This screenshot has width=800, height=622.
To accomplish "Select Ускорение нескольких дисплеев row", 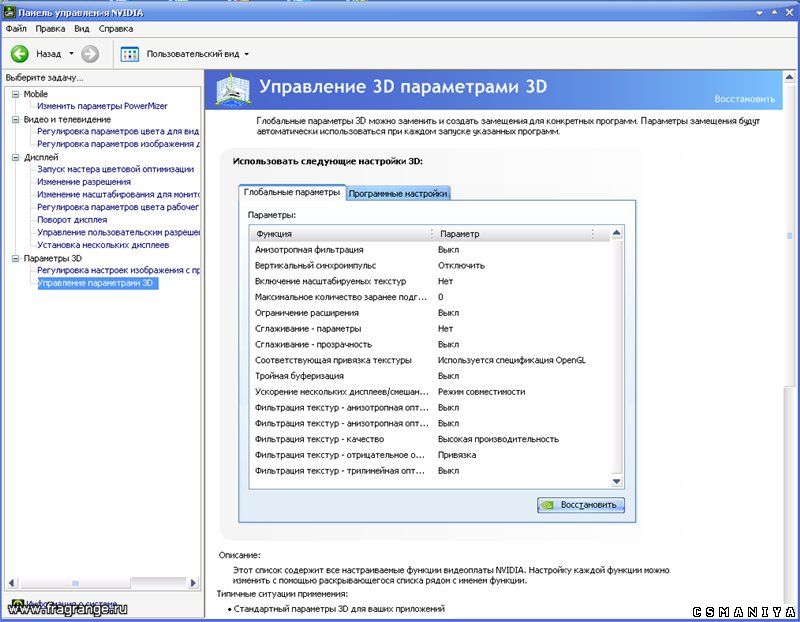I will 430,392.
